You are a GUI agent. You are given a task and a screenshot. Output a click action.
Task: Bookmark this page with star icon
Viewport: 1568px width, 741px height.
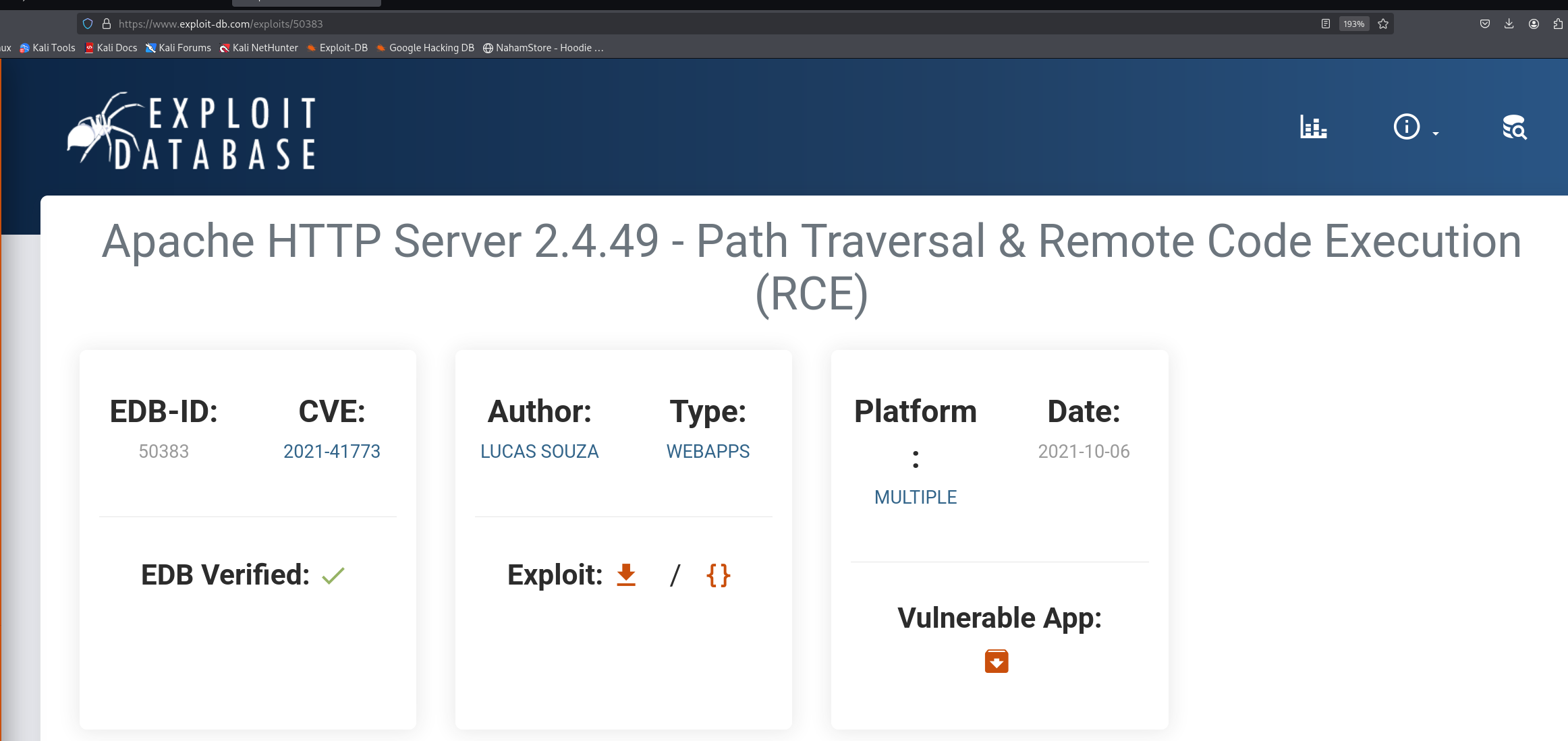(1383, 24)
